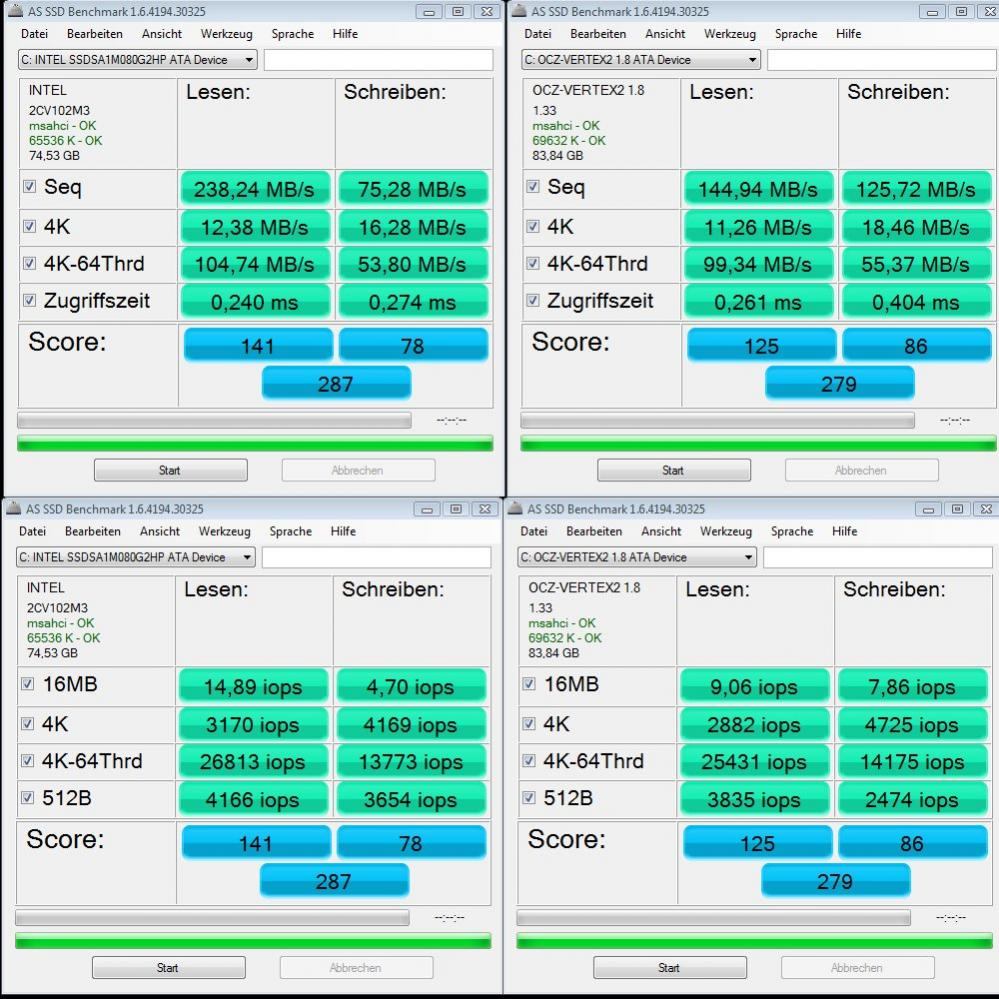Viewport: 999px width, 999px height.
Task: Click the green progress bar in the OCZ iops window
Action: [754, 941]
